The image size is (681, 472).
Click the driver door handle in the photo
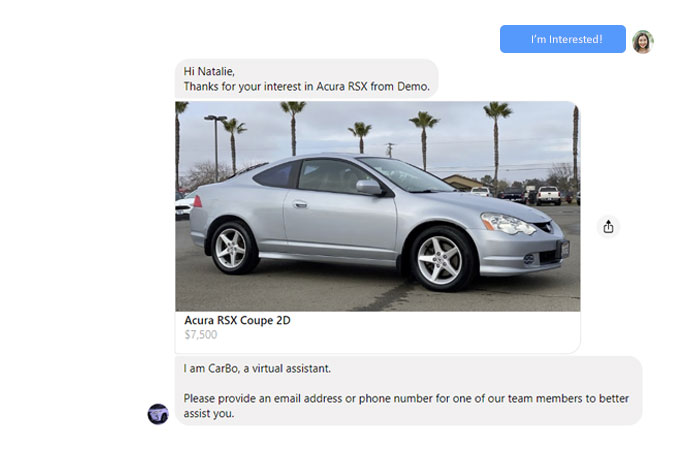click(300, 204)
